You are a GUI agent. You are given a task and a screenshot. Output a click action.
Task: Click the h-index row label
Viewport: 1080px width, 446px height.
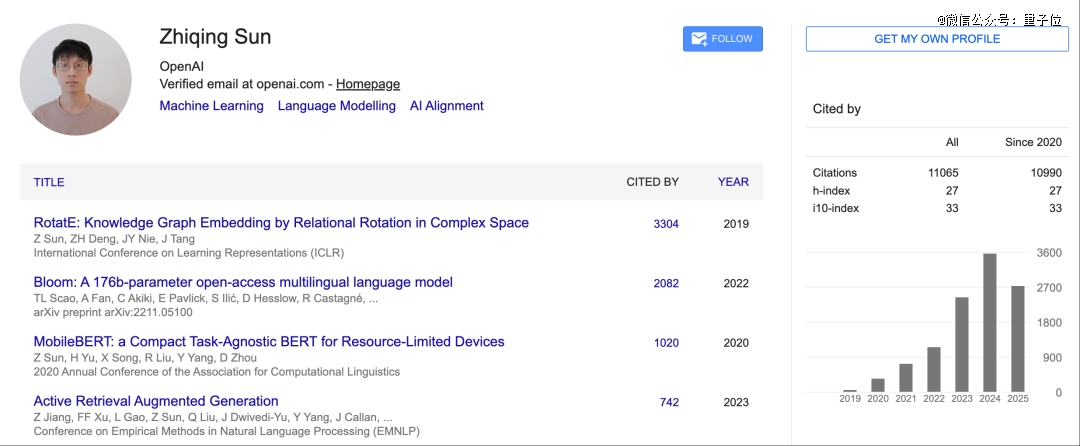click(831, 191)
